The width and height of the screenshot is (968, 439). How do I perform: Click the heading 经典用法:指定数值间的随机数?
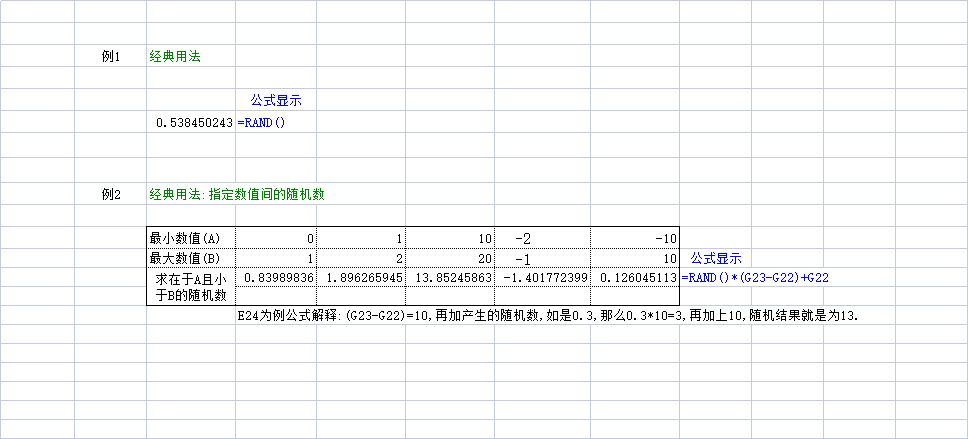tap(237, 194)
